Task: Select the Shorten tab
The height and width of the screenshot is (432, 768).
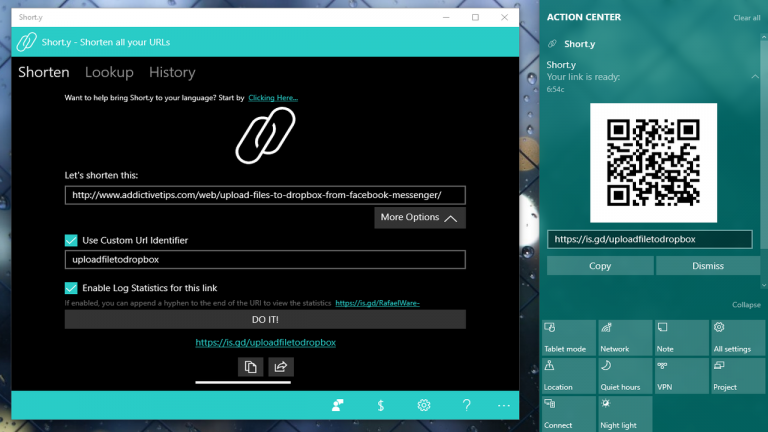Action: (x=44, y=72)
